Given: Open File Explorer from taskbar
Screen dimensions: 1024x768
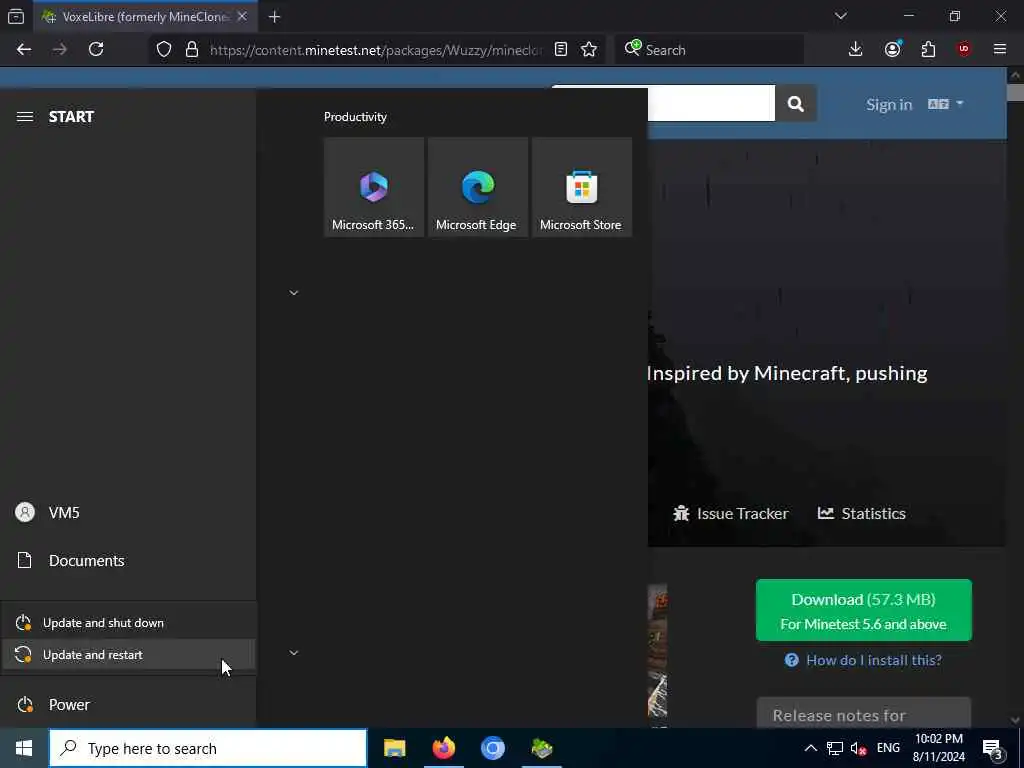Looking at the screenshot, I should click(x=394, y=748).
